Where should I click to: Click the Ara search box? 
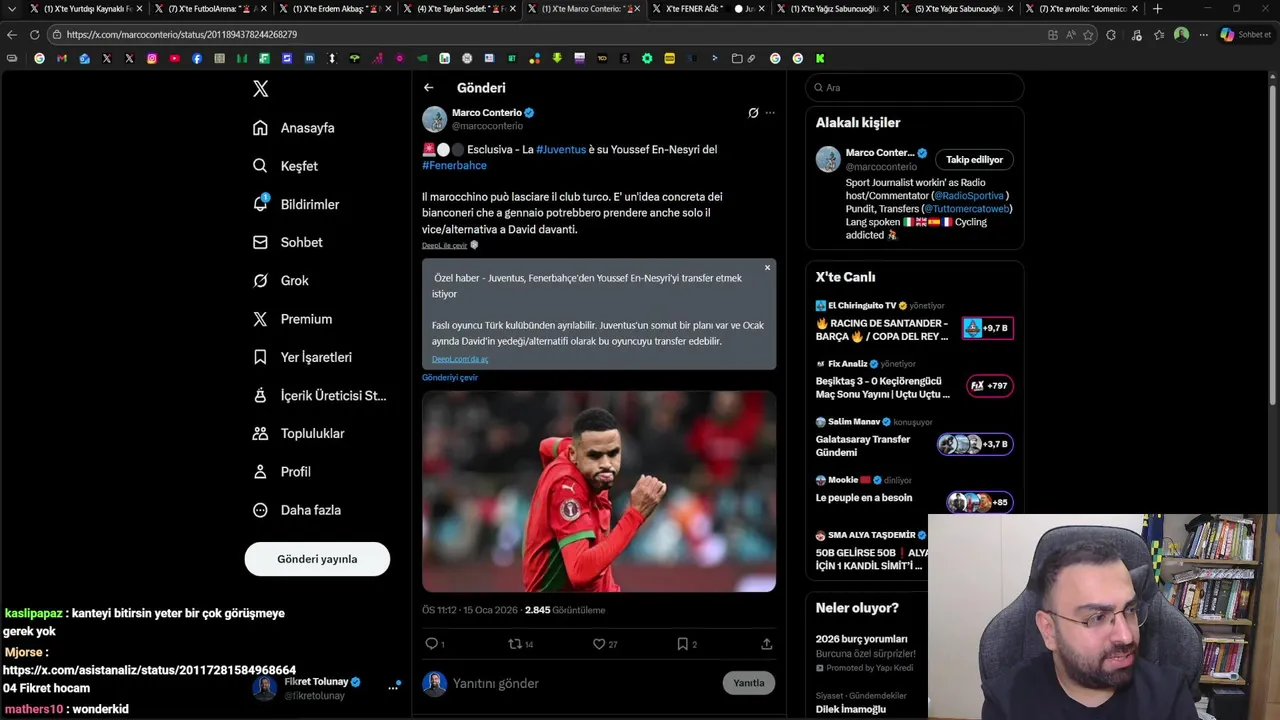point(914,88)
